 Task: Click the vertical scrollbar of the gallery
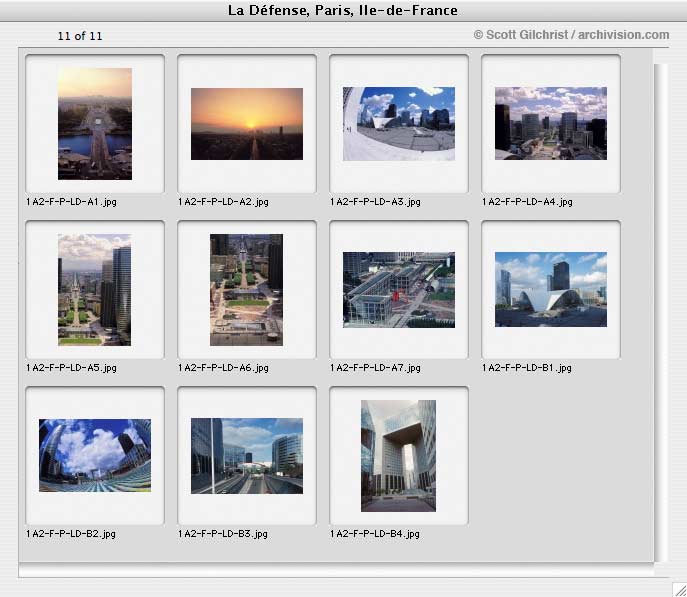661,312
